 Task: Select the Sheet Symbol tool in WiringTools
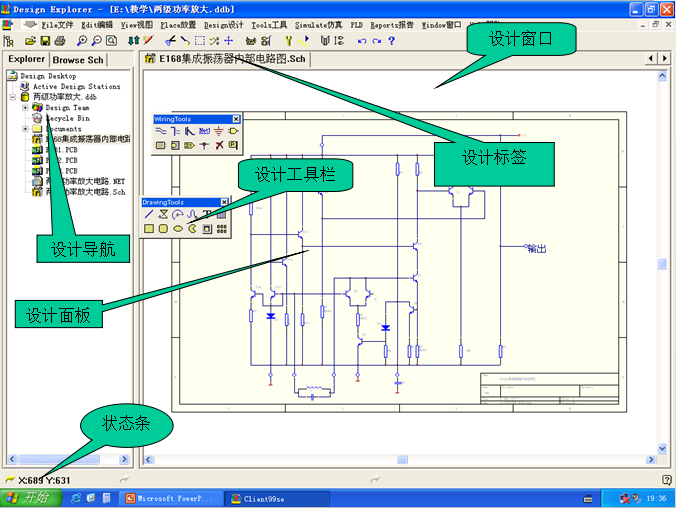(161, 145)
